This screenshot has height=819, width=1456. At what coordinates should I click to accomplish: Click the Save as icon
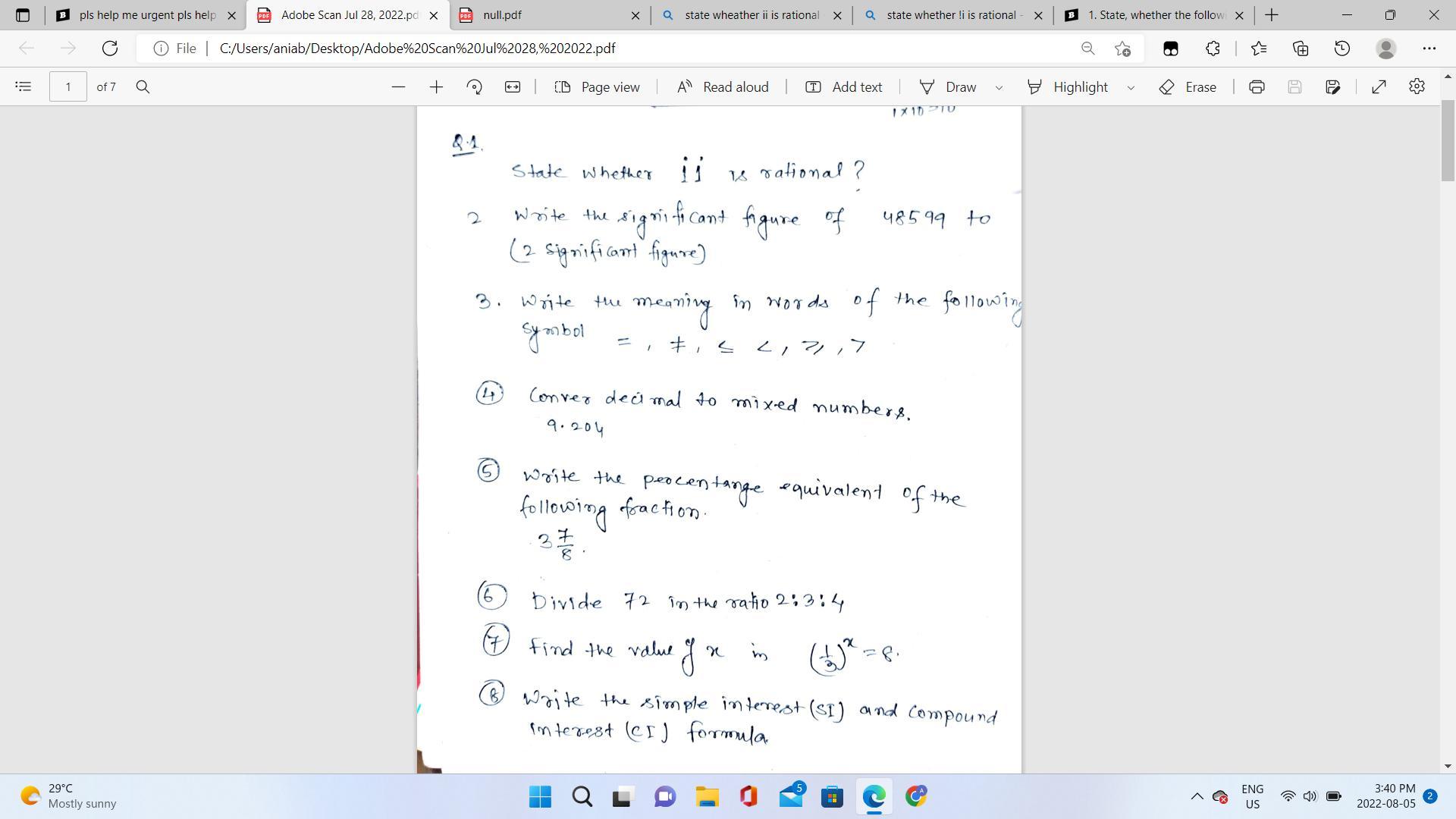[x=1332, y=86]
